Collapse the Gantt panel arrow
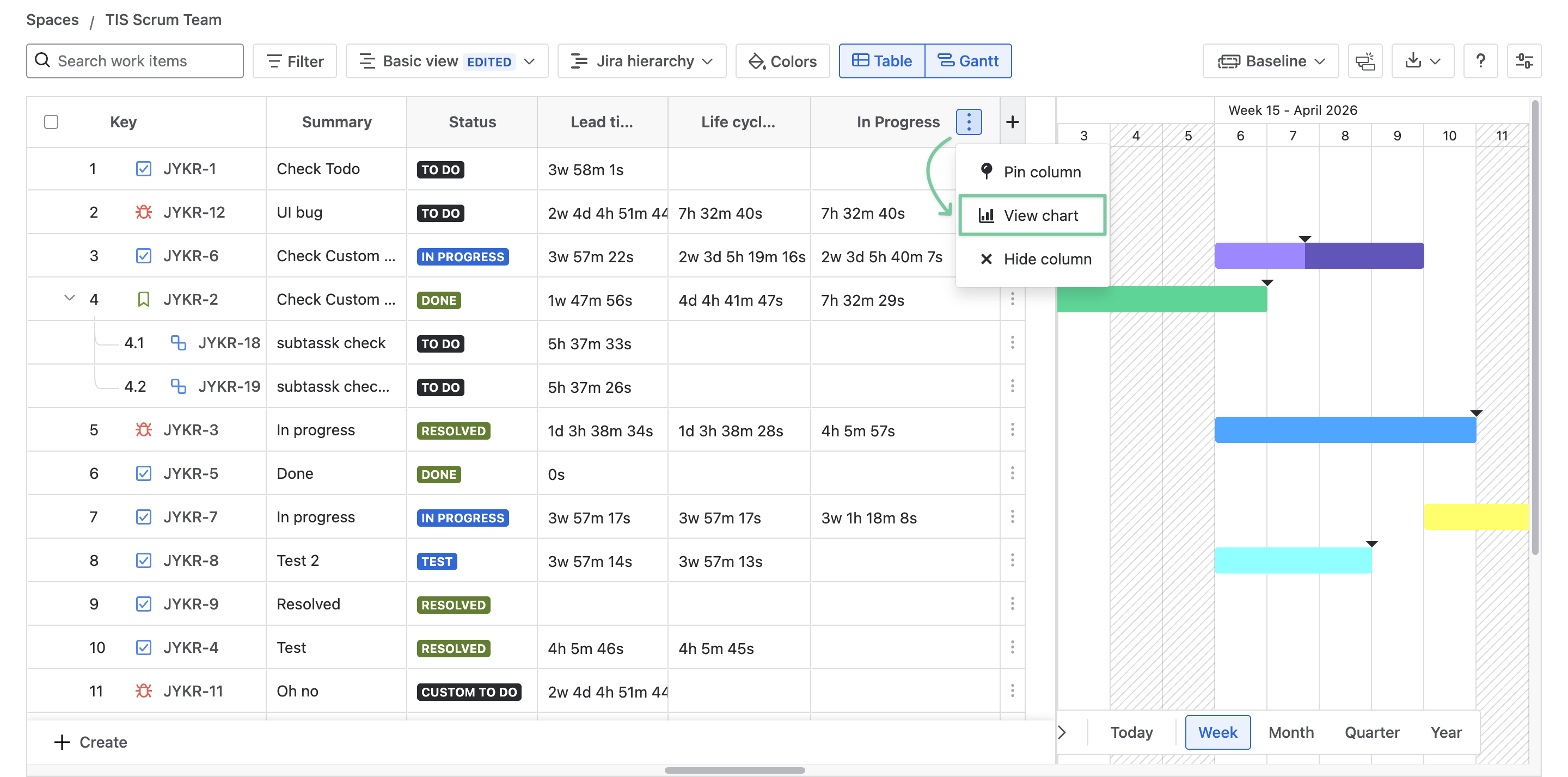1568x777 pixels. tap(1062, 732)
